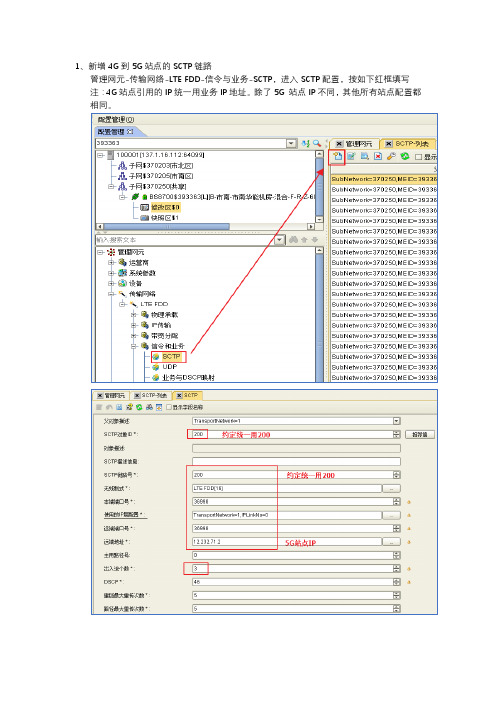This screenshot has width=496, height=702.
Task: Select the SCTP tab in the form panel
Action: click(188, 395)
